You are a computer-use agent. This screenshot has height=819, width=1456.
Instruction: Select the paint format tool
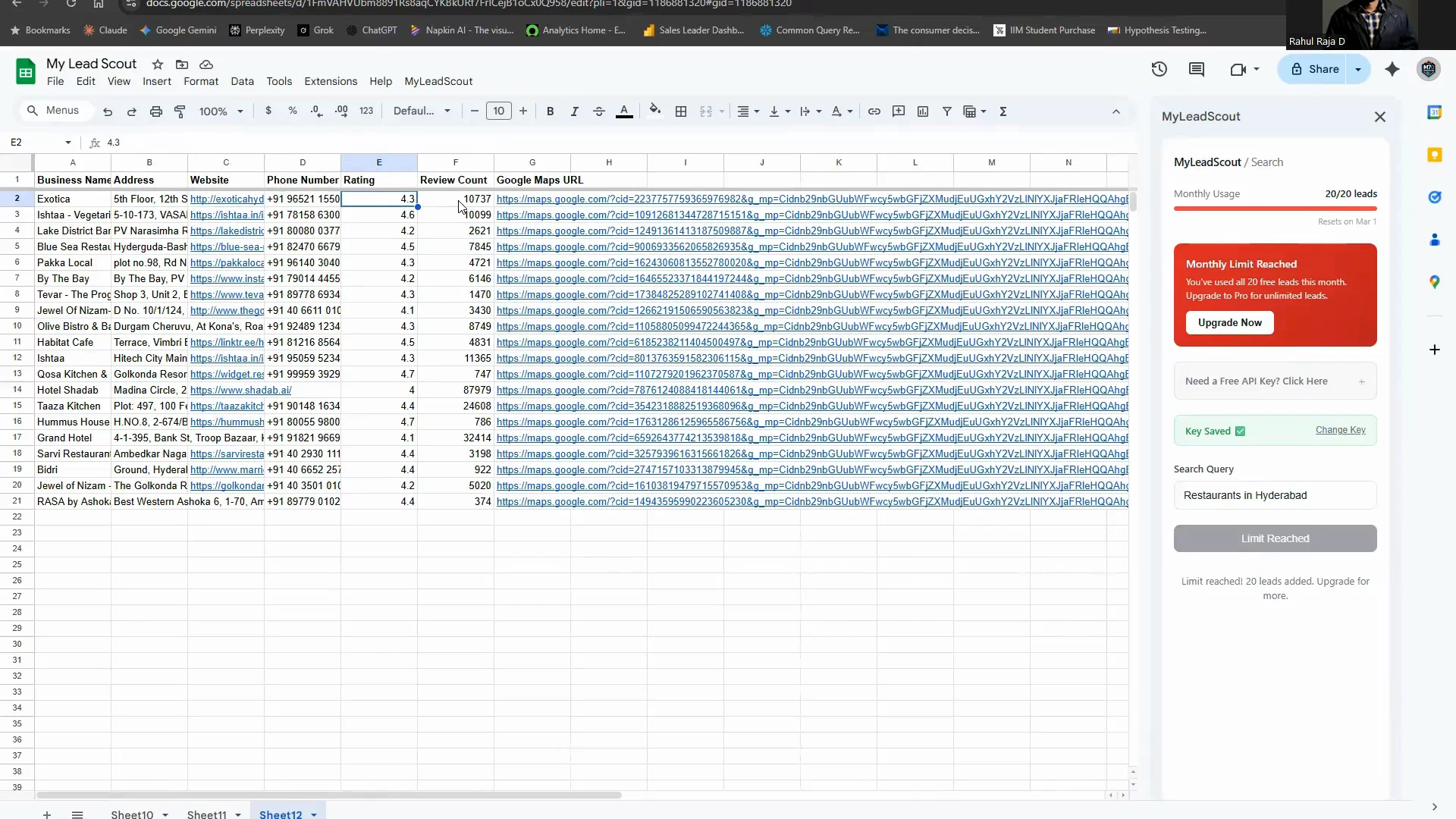180,111
